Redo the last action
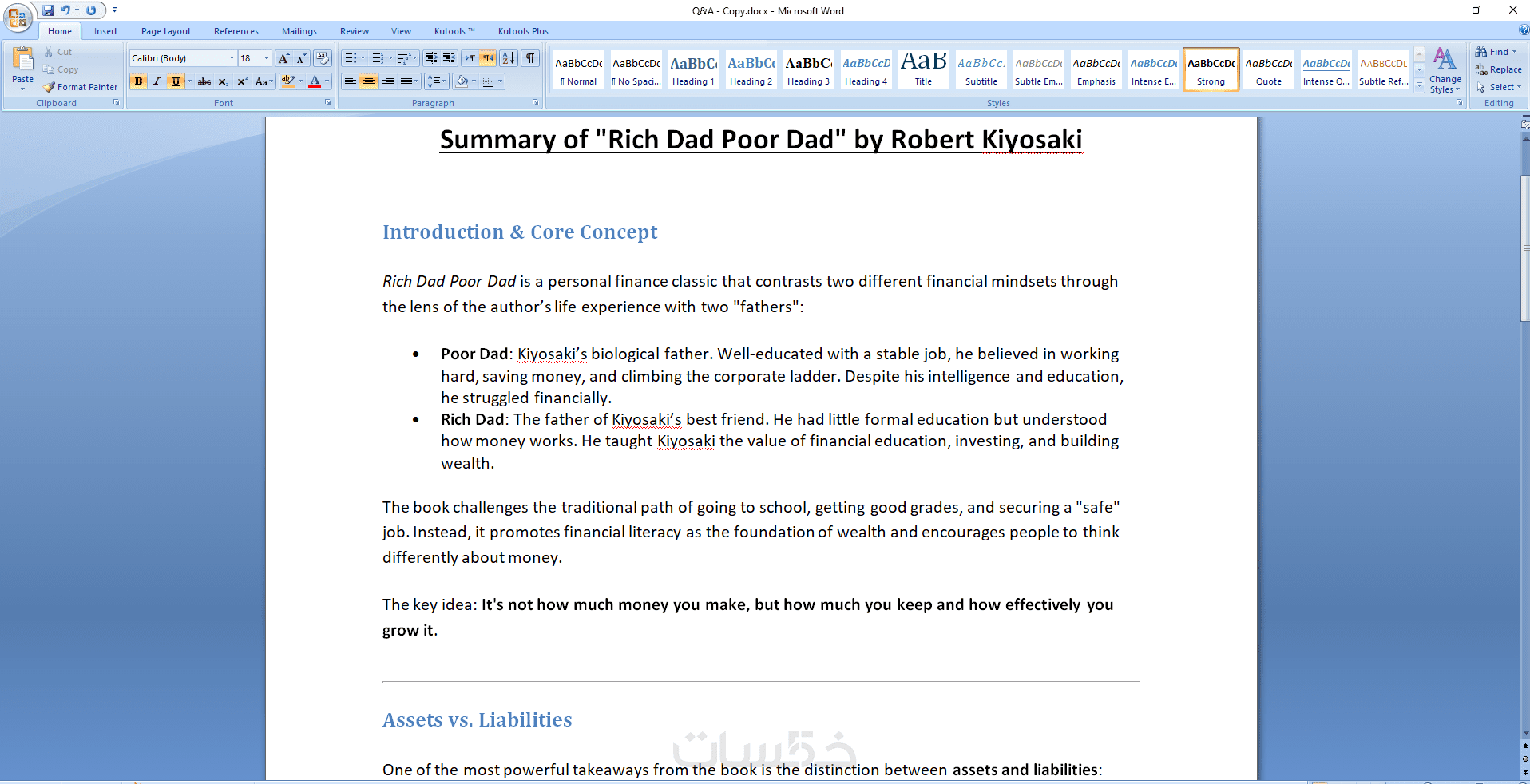This screenshot has width=1530, height=784. coord(91,10)
